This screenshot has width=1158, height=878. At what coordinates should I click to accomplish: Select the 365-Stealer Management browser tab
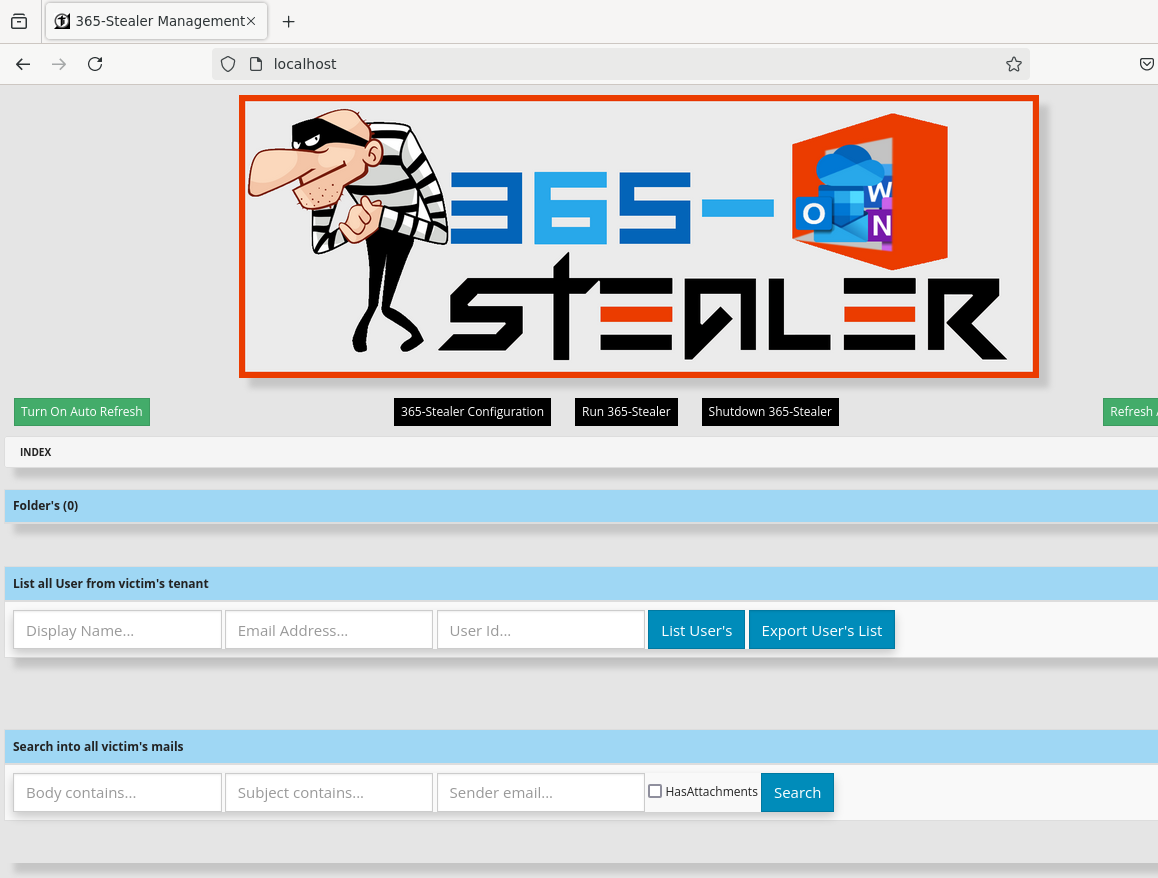click(157, 21)
